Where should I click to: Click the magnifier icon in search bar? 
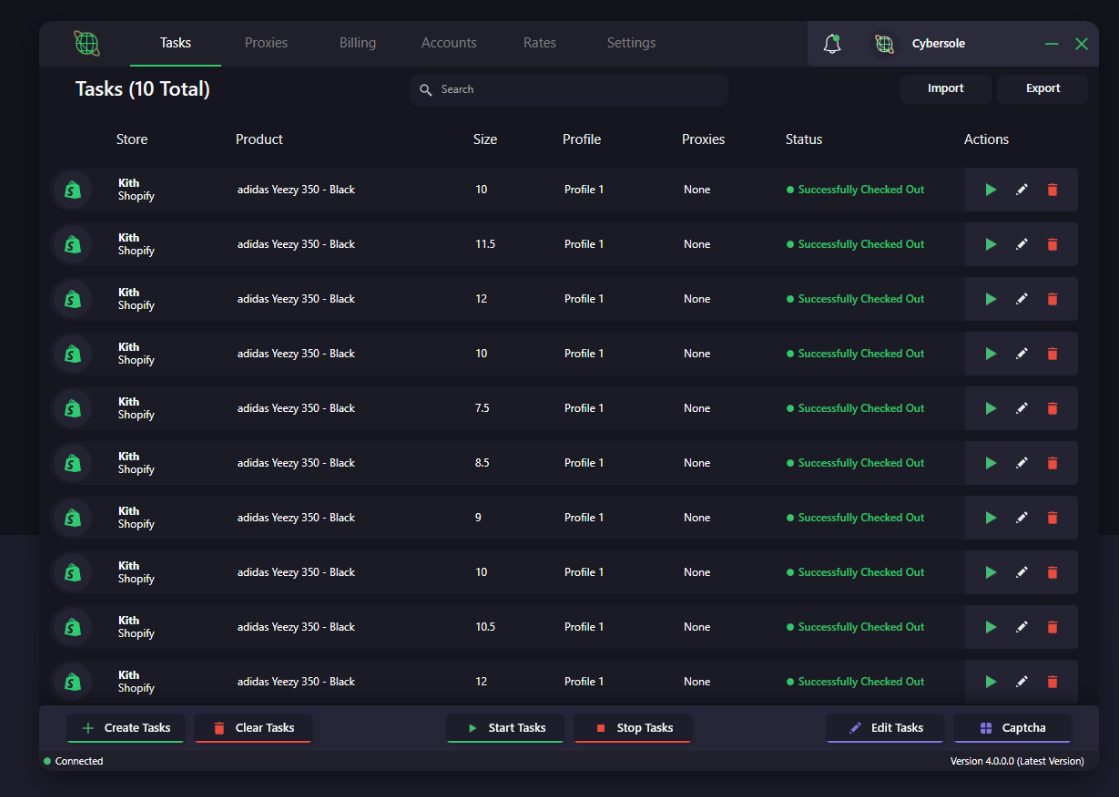coord(426,90)
